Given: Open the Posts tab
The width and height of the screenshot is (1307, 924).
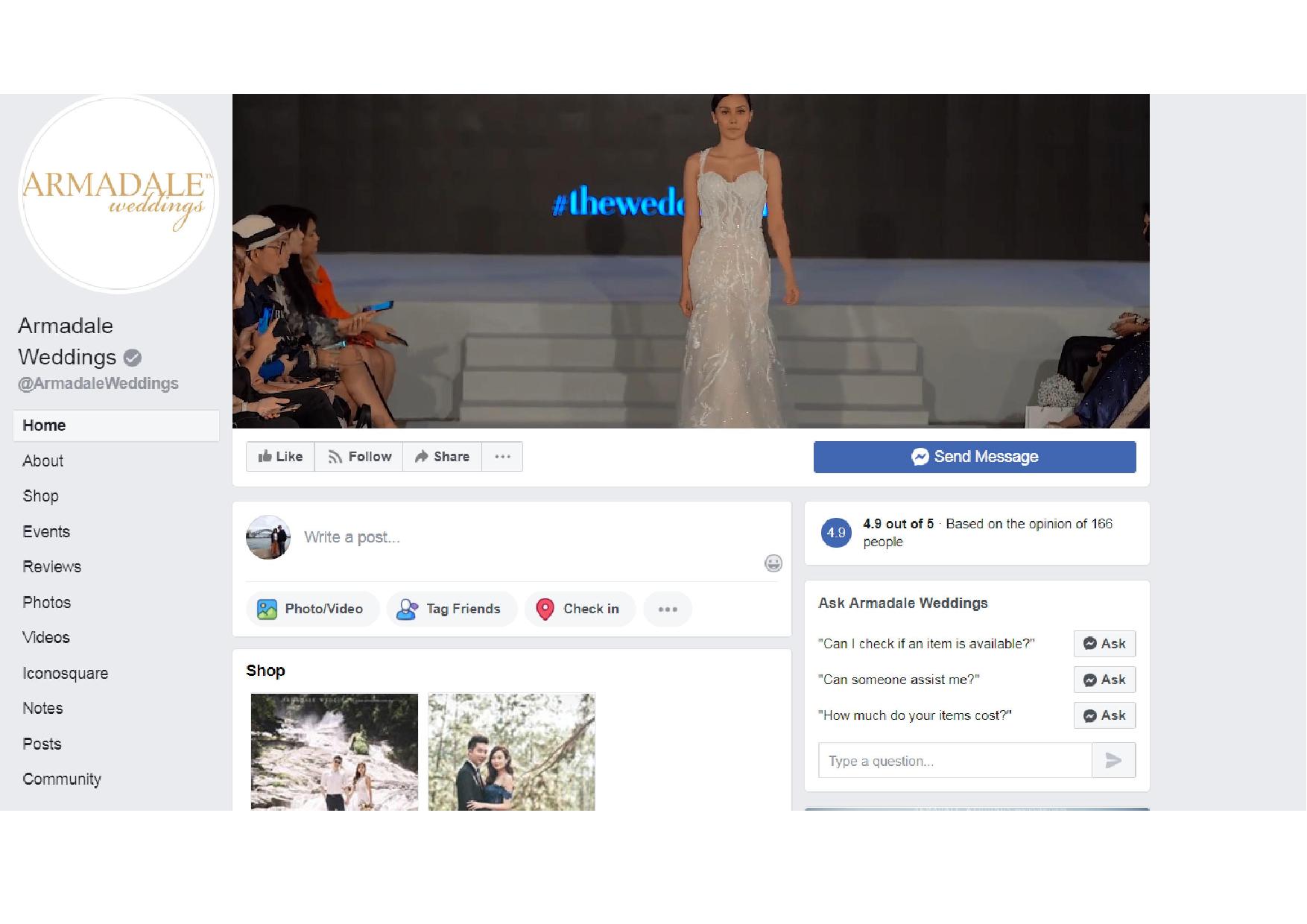Looking at the screenshot, I should [x=42, y=744].
